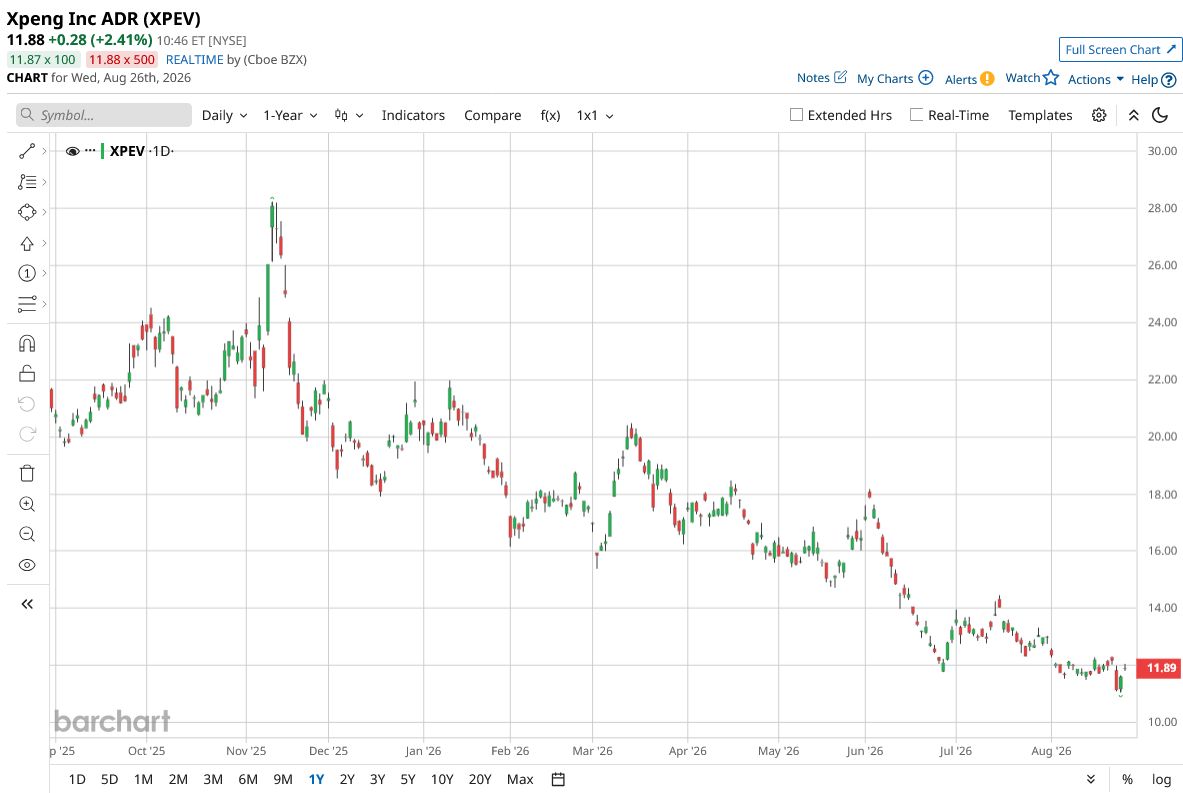Select the 10Y time range
The image size is (1183, 793).
coord(442,779)
